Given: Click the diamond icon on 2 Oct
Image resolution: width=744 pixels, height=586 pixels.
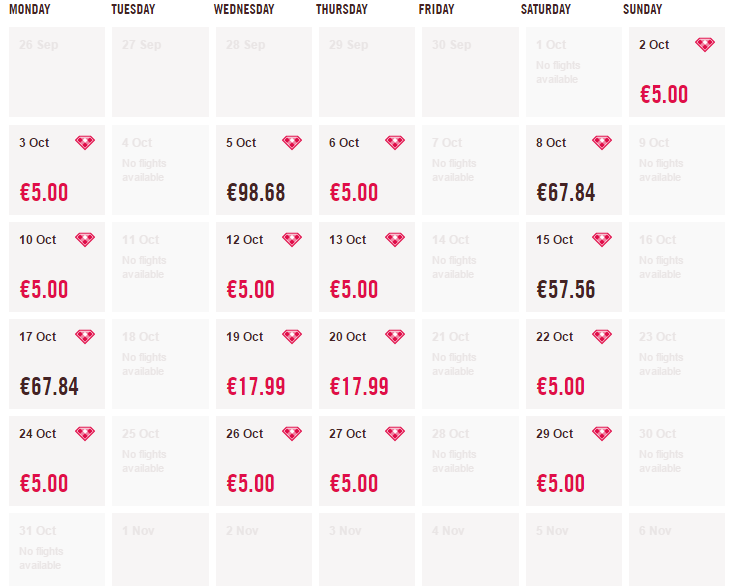Looking at the screenshot, I should pyautogui.click(x=705, y=45).
